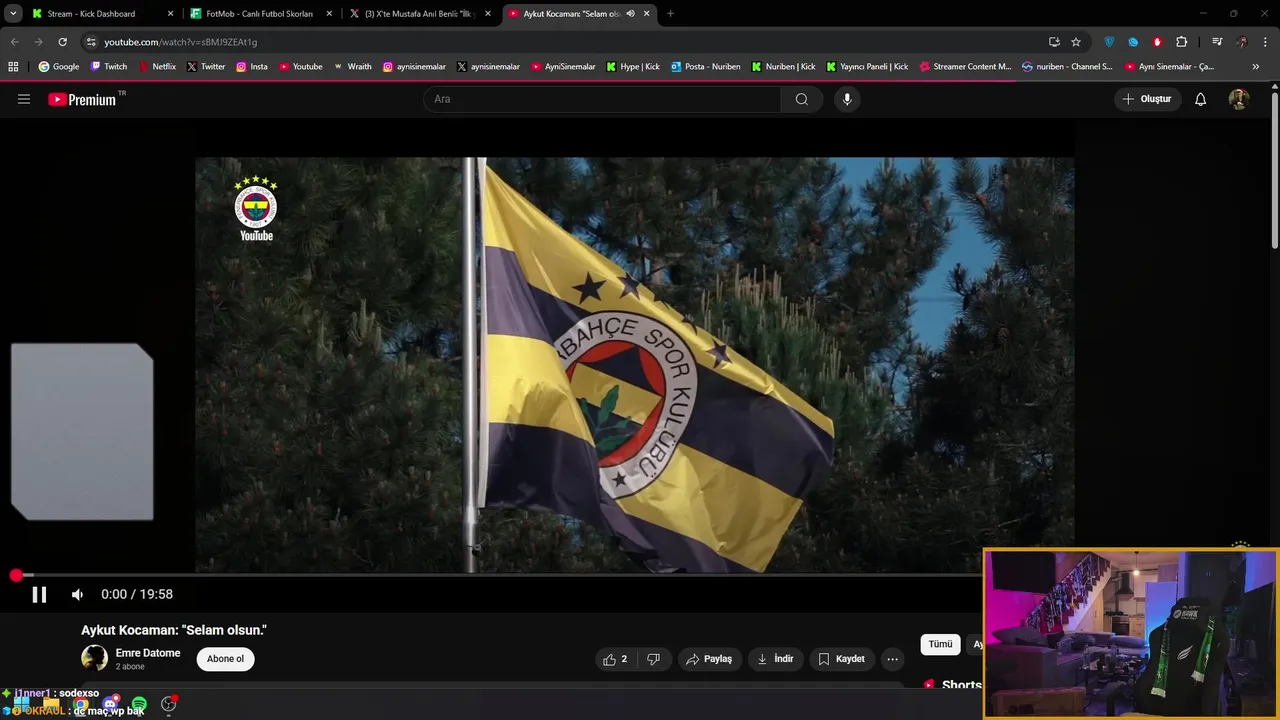Mute the video with the speaker icon
1280x720 pixels.
click(x=77, y=594)
